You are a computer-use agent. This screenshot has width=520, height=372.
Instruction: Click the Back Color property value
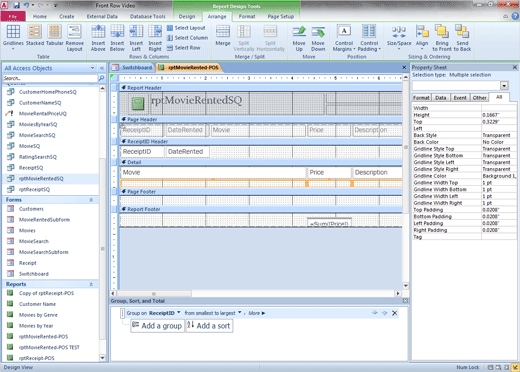(499, 142)
